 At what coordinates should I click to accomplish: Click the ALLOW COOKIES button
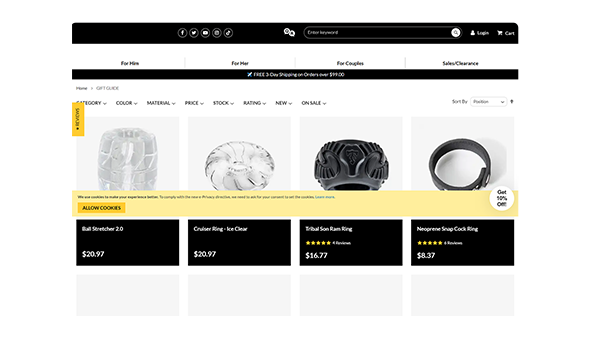point(102,208)
